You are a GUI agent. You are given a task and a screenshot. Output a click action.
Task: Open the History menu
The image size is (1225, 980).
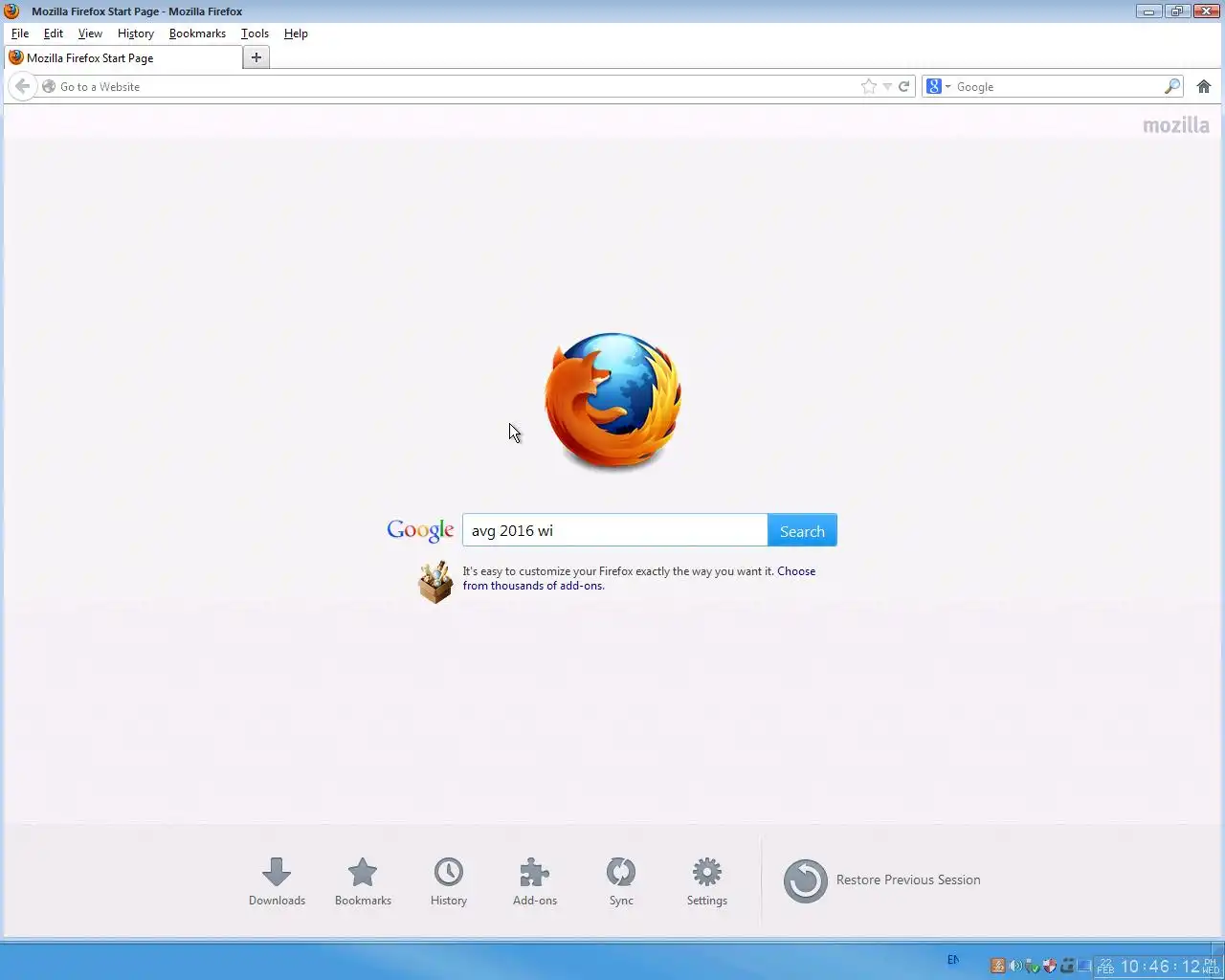pos(135,33)
